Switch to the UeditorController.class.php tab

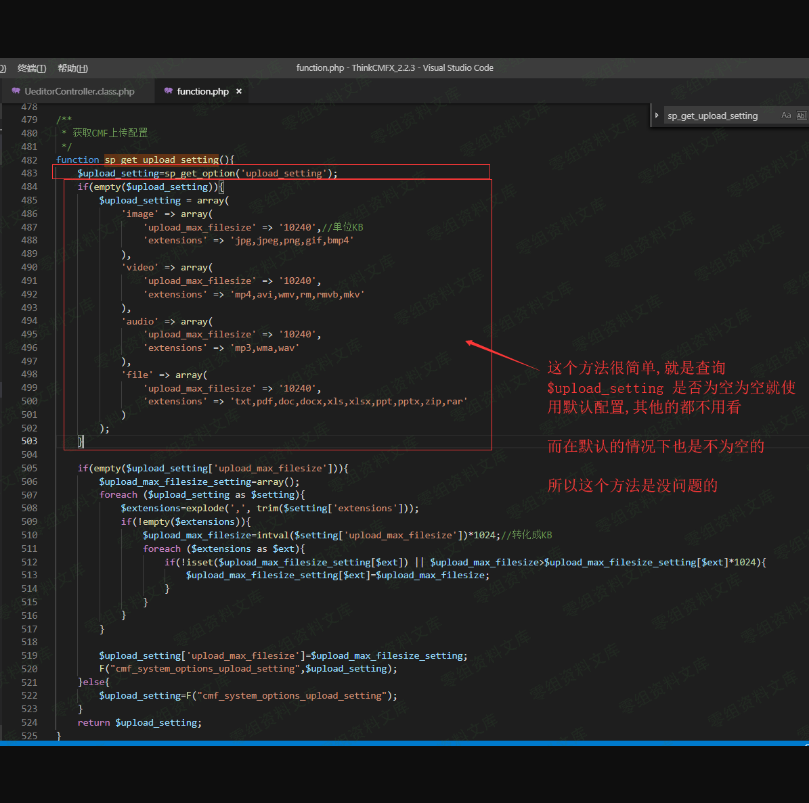[x=78, y=92]
